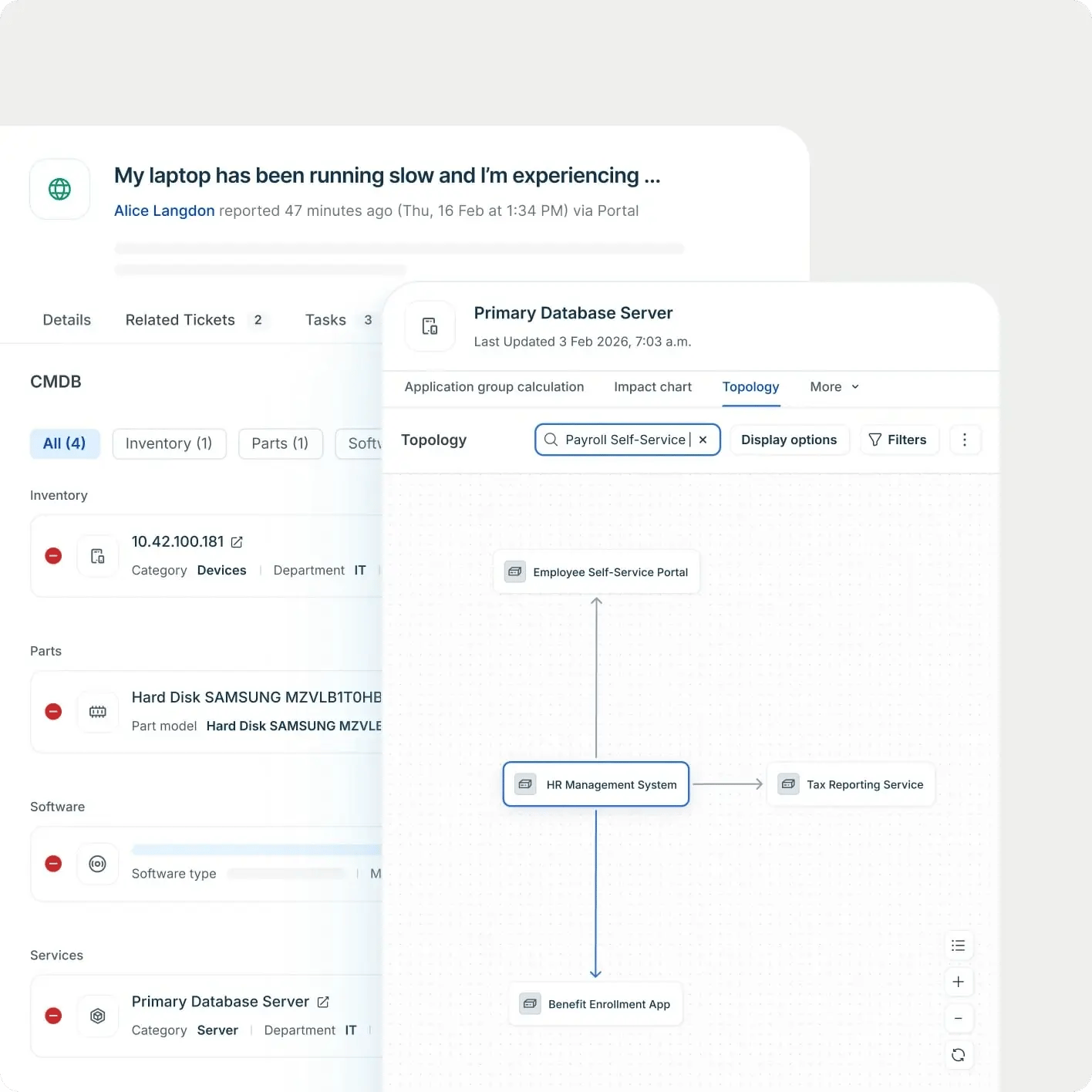Click the 'Hard Disk SAMSUNG MZVLB1T0HB' part title
The width and height of the screenshot is (1092, 1092).
pyautogui.click(x=257, y=698)
